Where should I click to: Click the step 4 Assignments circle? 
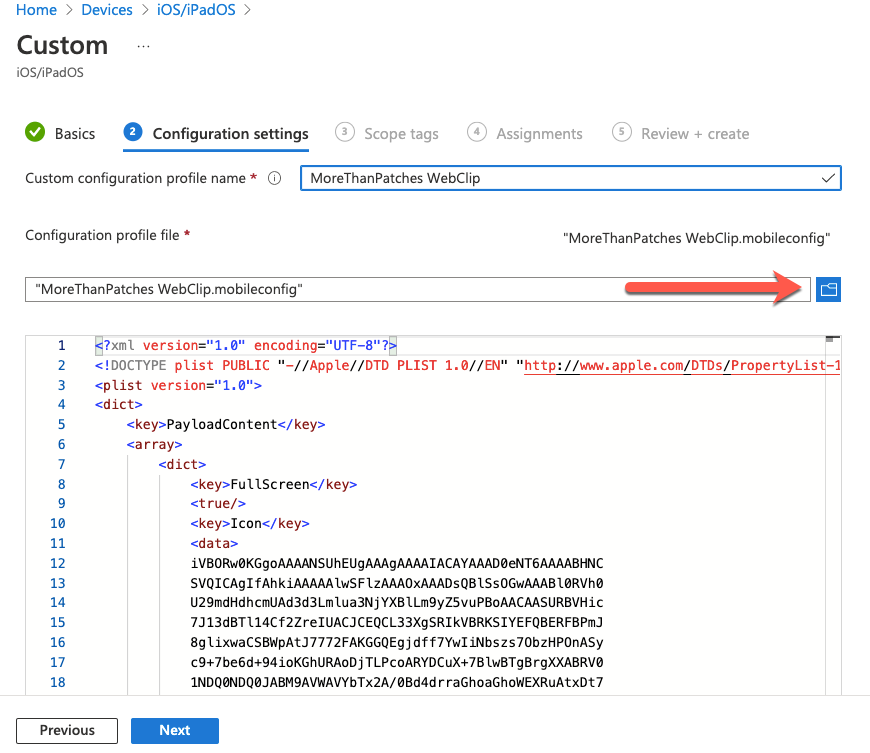pos(477,133)
